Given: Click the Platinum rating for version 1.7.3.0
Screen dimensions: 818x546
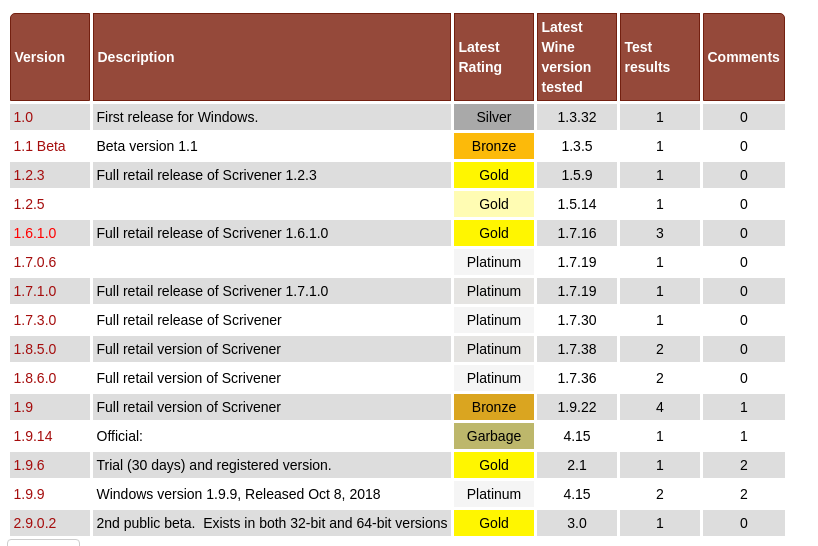Looking at the screenshot, I should tap(494, 320).
